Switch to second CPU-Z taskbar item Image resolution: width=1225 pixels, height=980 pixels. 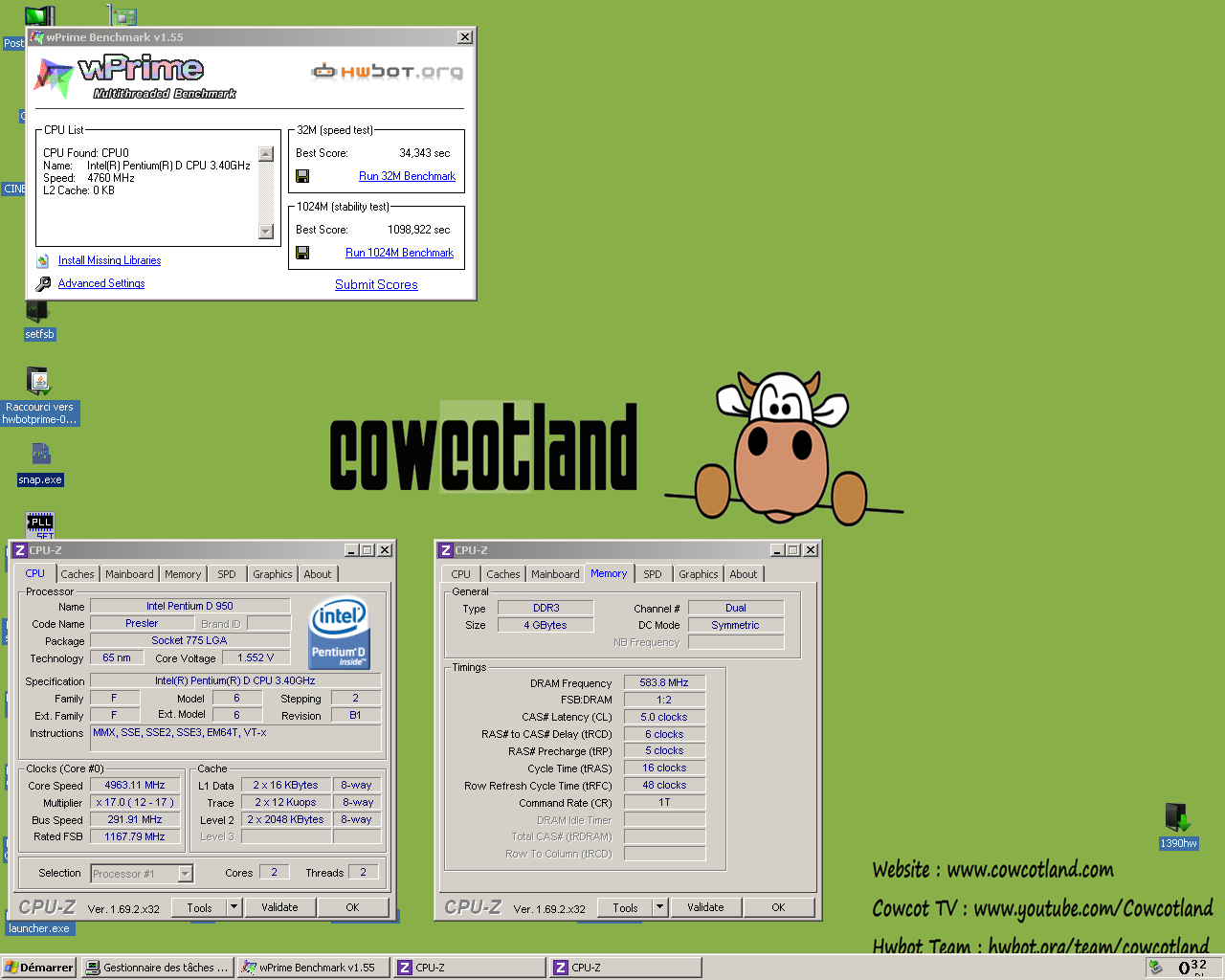(626, 968)
